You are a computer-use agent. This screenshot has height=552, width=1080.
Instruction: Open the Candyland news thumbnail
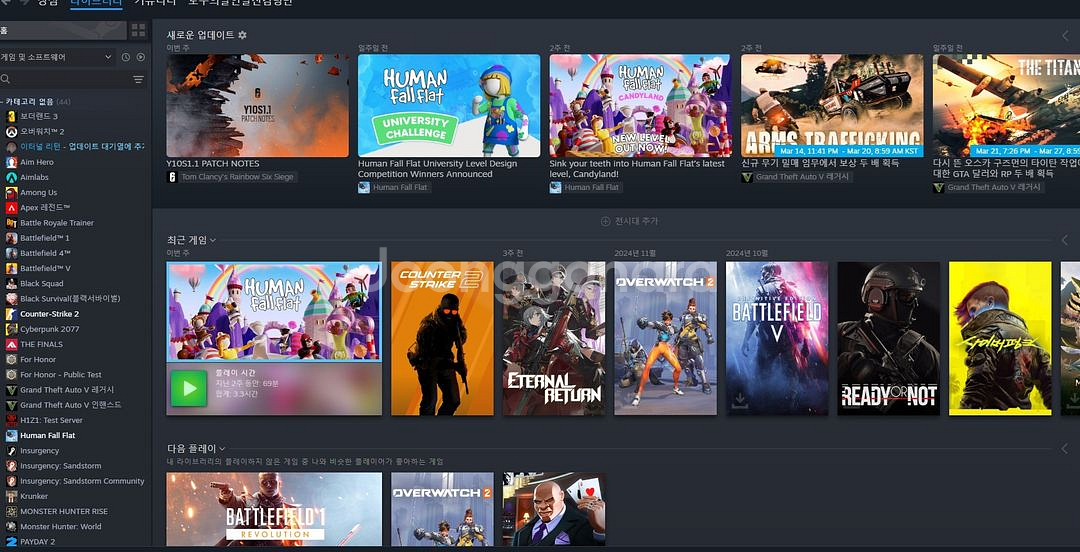tap(641, 105)
